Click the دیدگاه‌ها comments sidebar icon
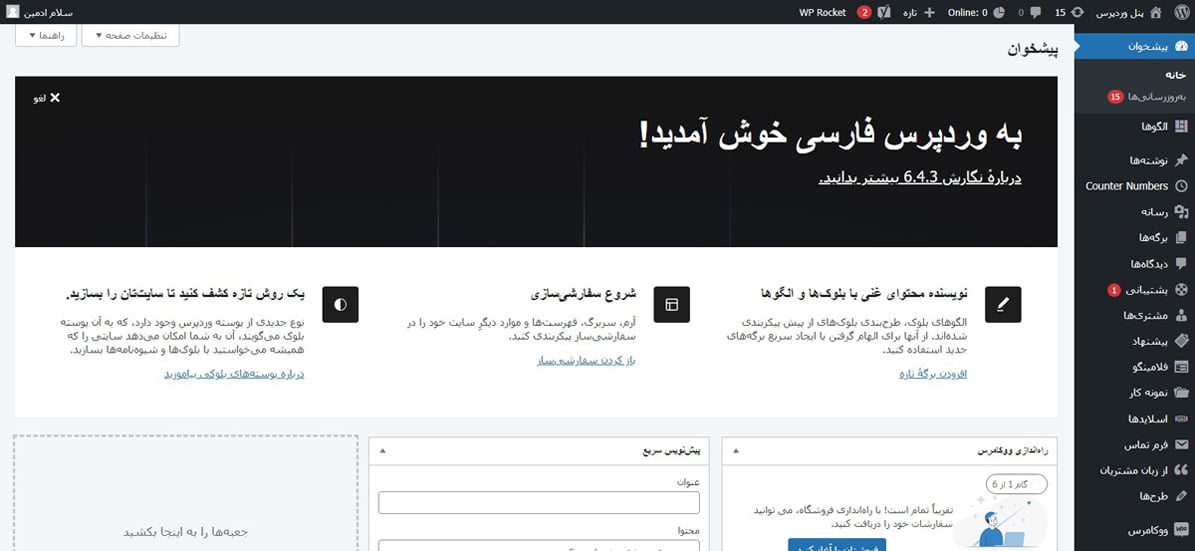This screenshot has width=1195, height=551. point(1181,264)
